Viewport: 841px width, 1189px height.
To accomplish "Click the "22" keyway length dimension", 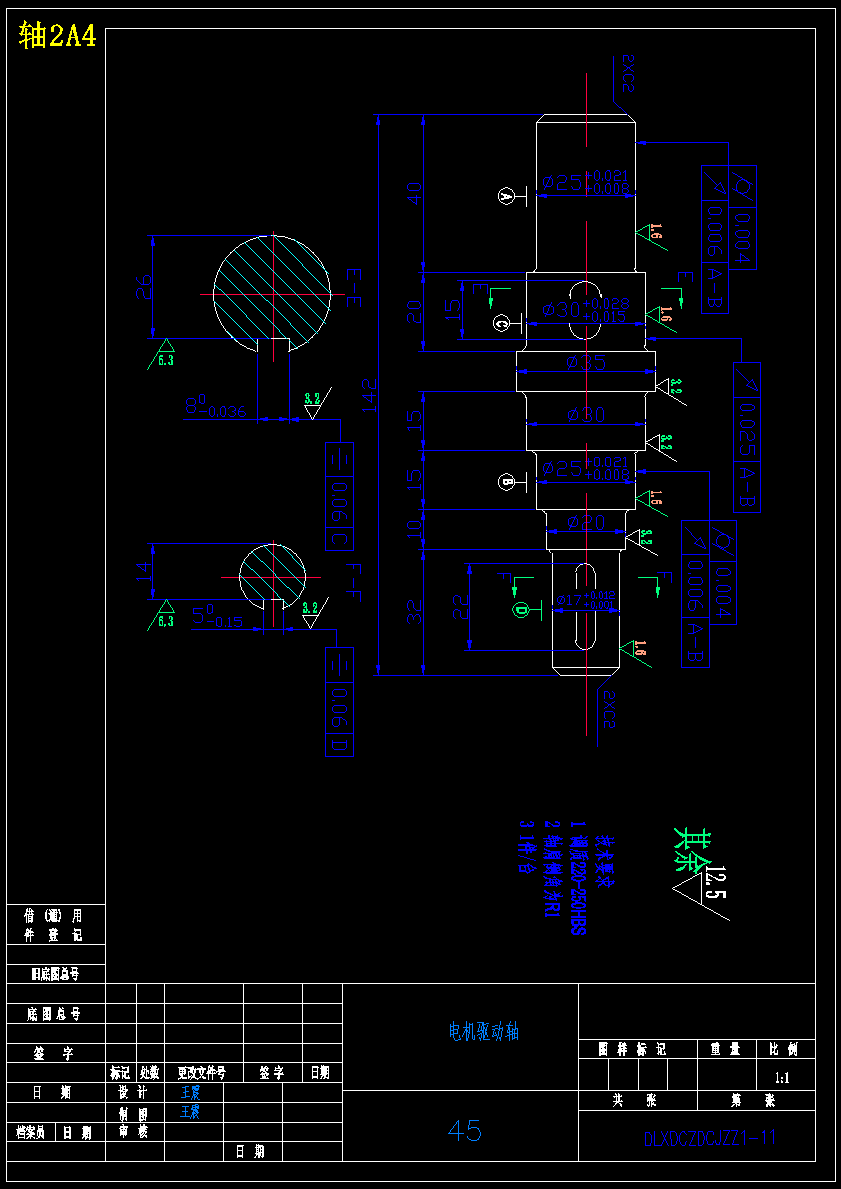I will tap(461, 606).
